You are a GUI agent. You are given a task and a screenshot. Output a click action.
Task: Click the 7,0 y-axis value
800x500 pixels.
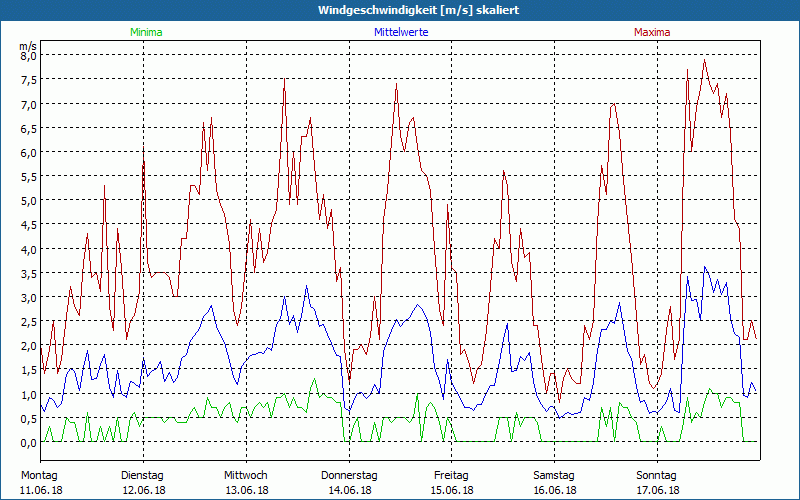(29, 104)
